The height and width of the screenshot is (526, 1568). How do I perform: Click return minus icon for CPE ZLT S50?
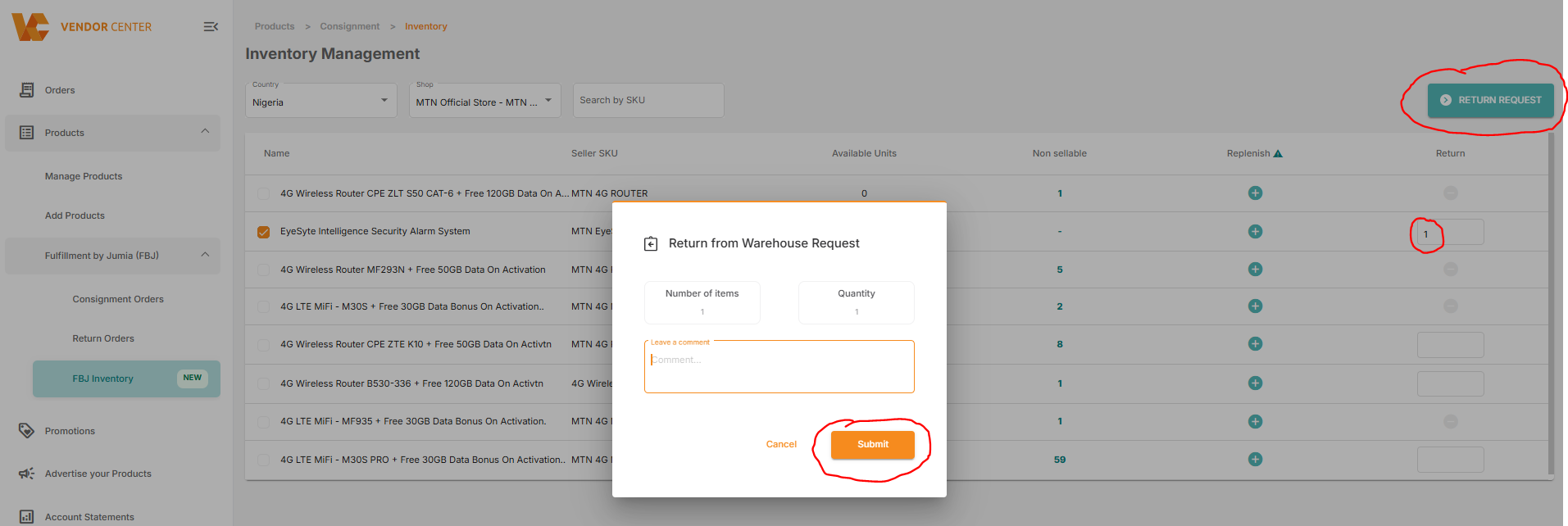pyautogui.click(x=1450, y=193)
